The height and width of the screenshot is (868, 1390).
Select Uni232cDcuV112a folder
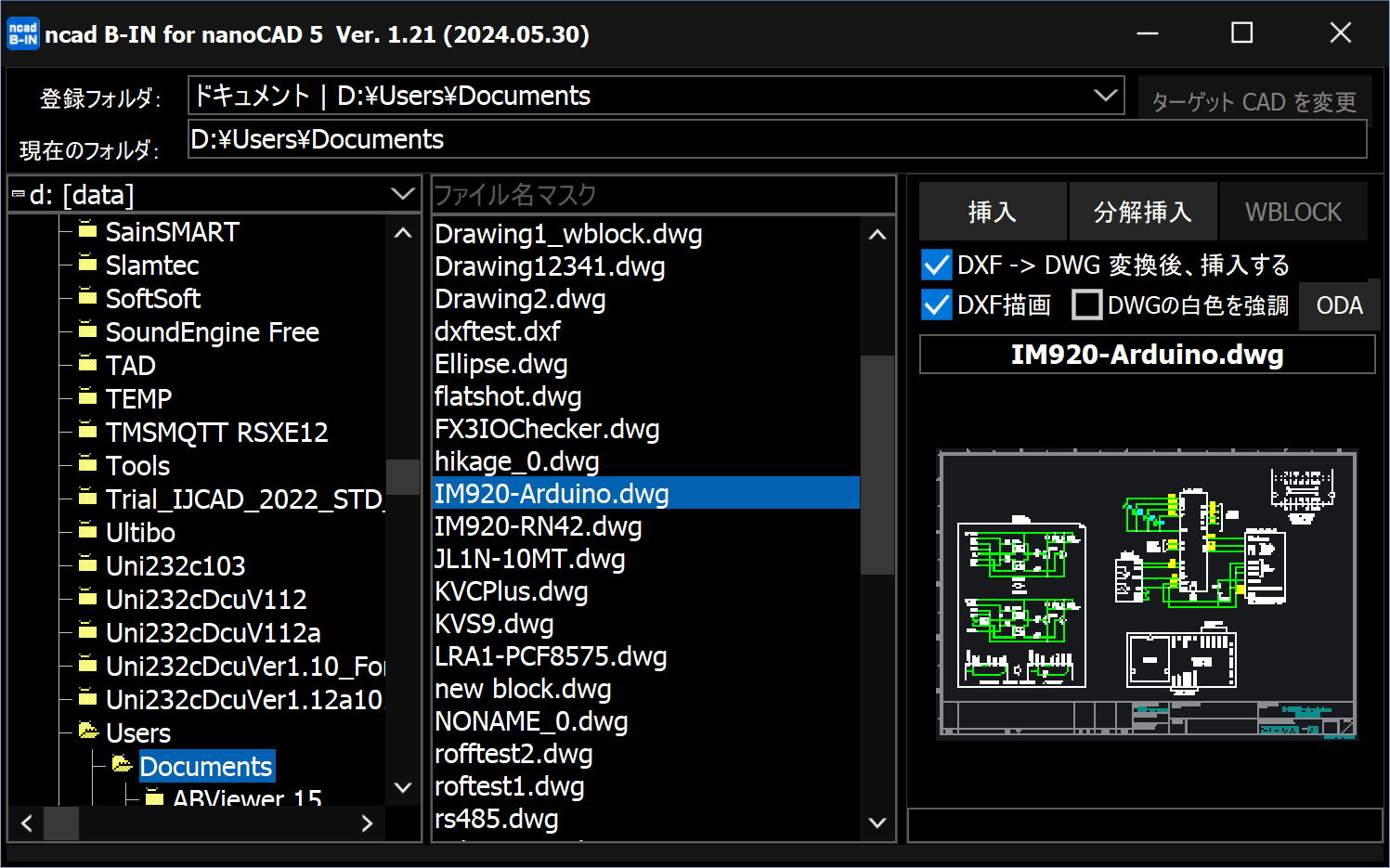click(214, 633)
